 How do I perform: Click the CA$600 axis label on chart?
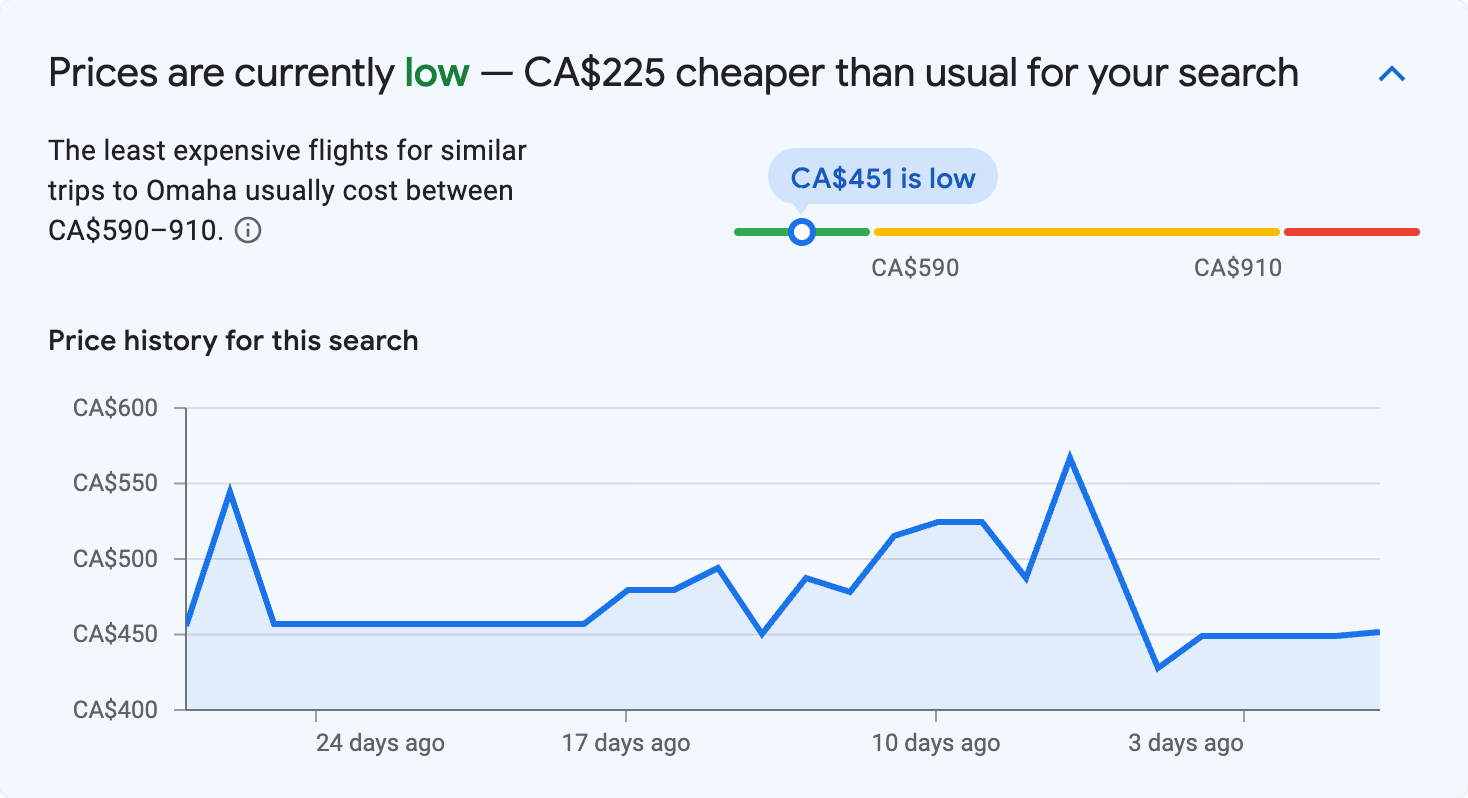[x=117, y=407]
